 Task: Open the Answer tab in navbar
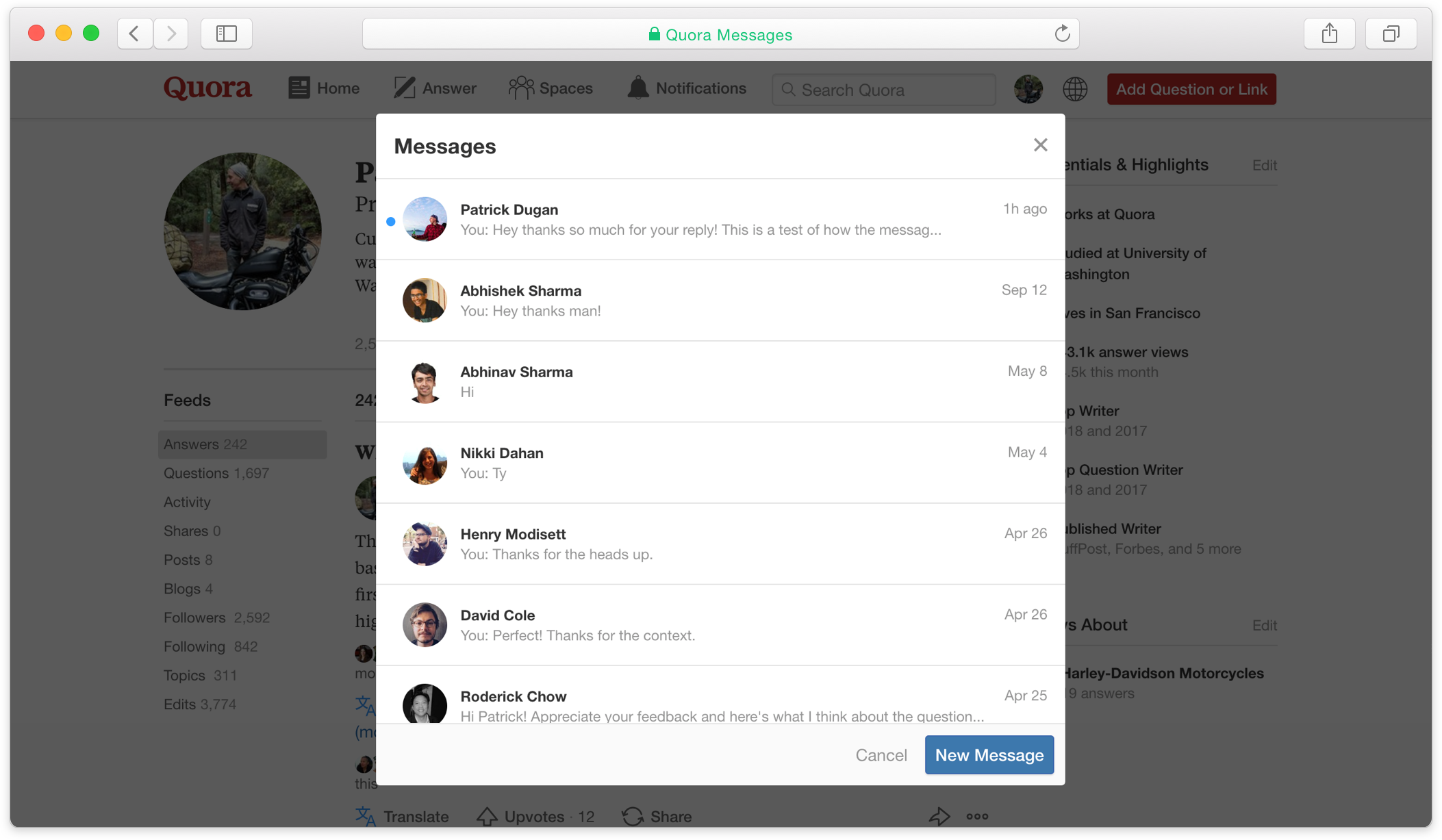click(x=435, y=88)
